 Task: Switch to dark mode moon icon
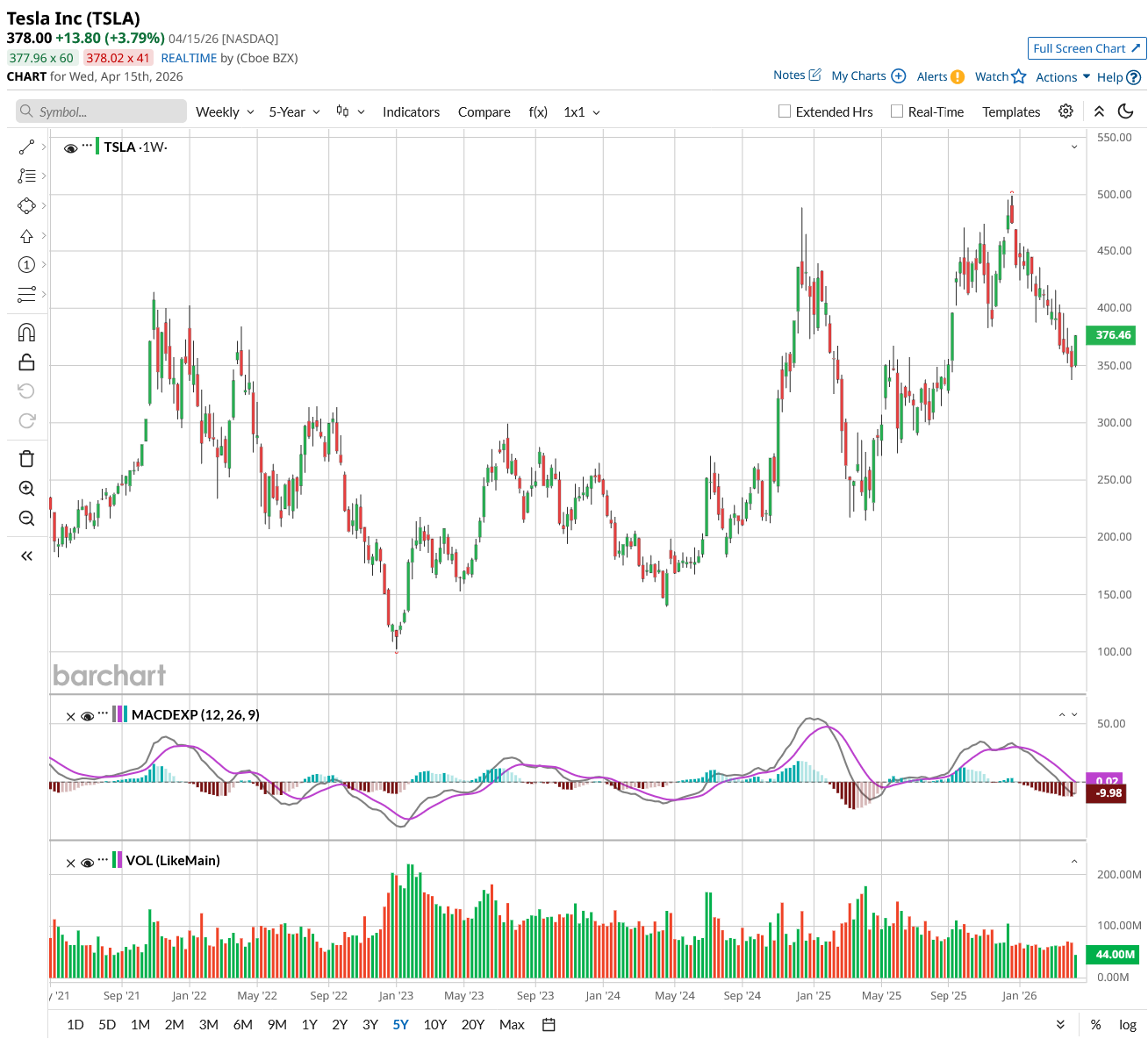pyautogui.click(x=1125, y=111)
